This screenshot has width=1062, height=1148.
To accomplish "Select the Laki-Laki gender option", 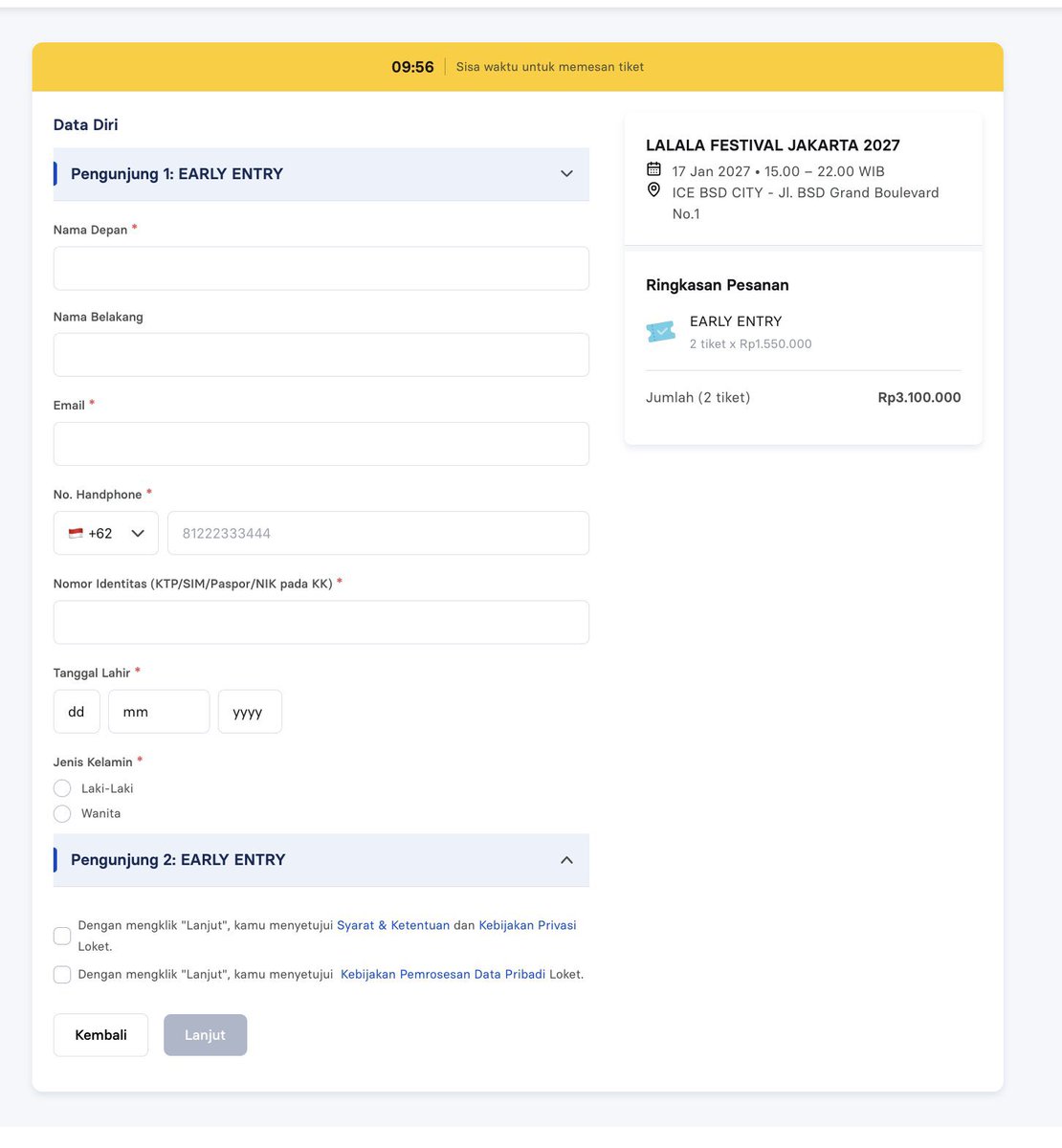I will click(x=62, y=788).
